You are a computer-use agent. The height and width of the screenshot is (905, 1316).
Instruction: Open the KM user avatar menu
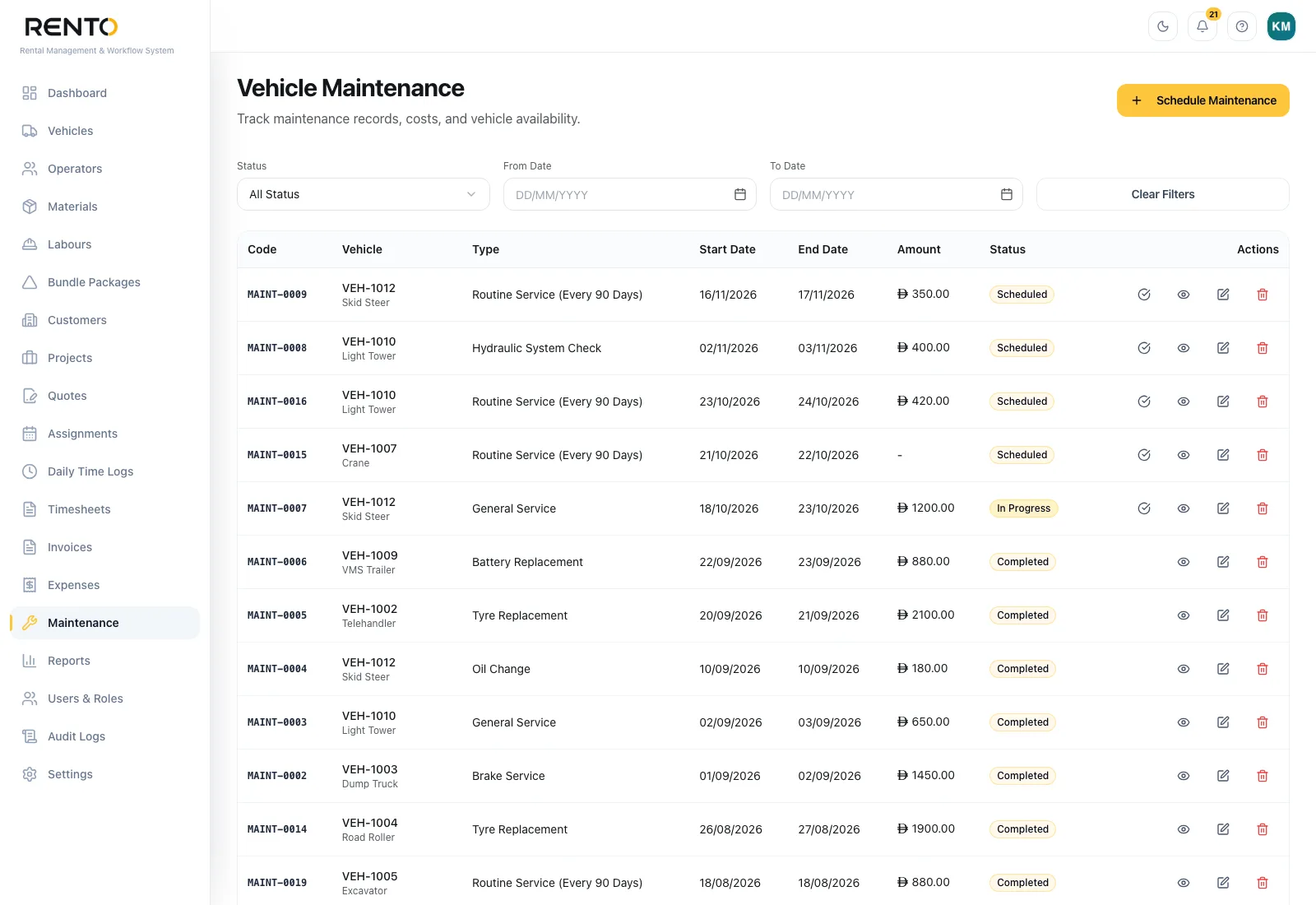1281,26
